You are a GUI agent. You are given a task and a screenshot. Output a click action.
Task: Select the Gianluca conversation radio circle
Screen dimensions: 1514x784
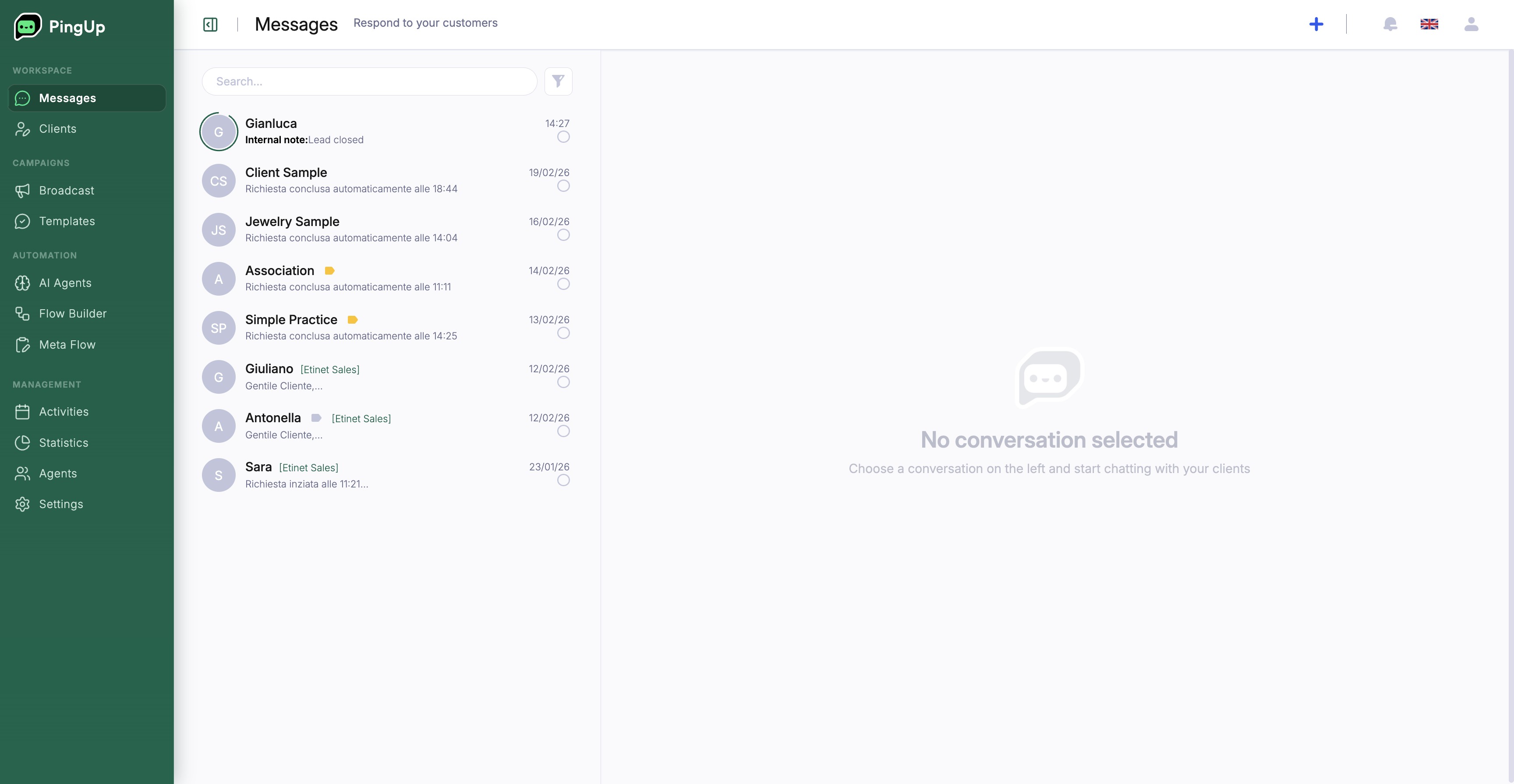pyautogui.click(x=563, y=137)
